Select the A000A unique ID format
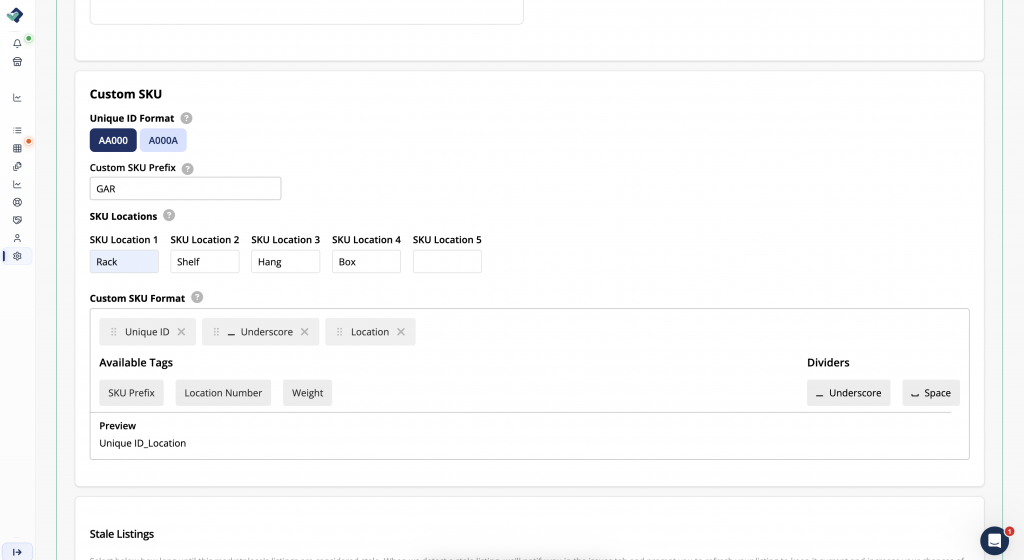 coord(163,141)
